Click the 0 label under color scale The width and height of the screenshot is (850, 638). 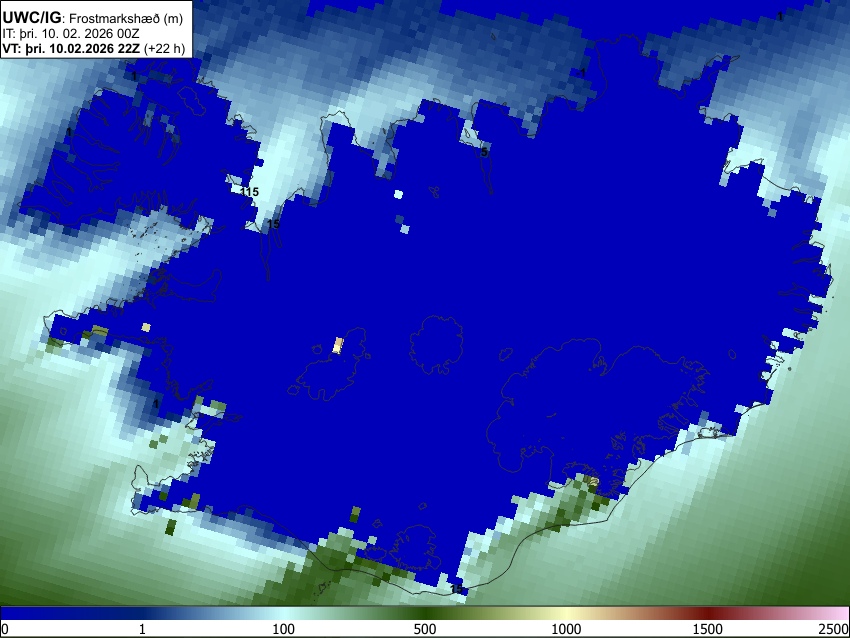5,629
